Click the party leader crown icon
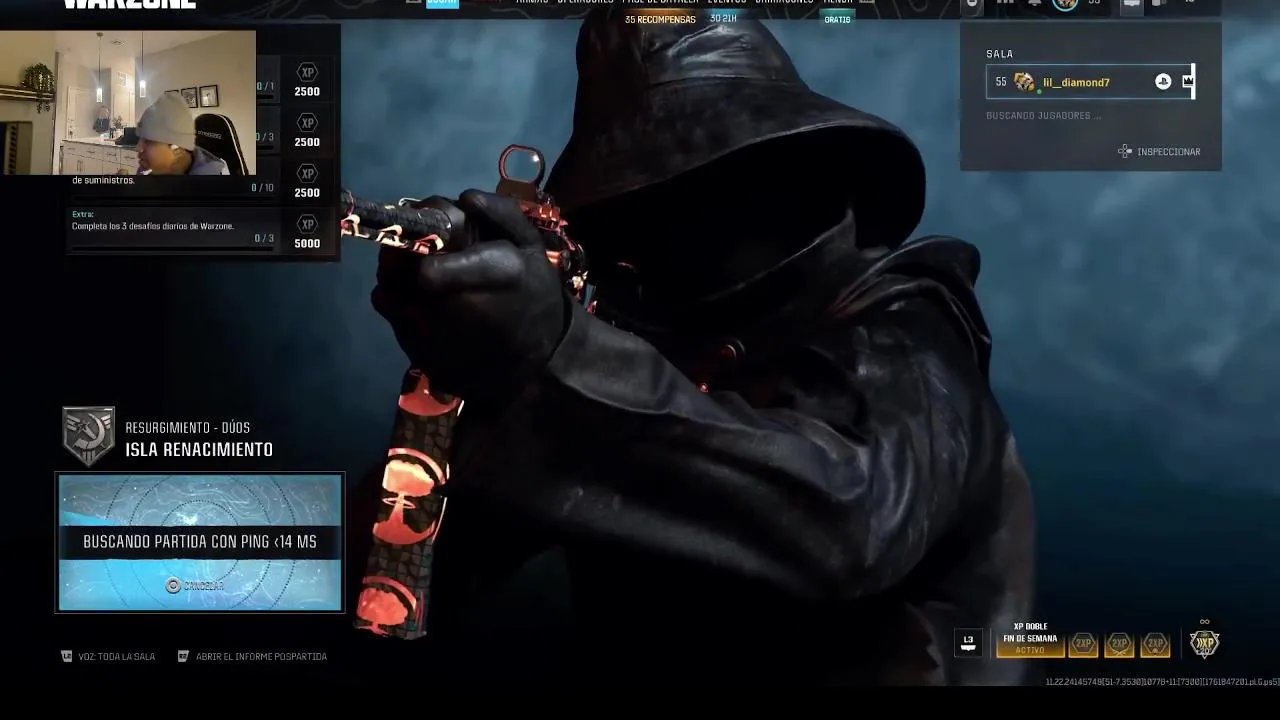The image size is (1280, 720). click(1187, 82)
